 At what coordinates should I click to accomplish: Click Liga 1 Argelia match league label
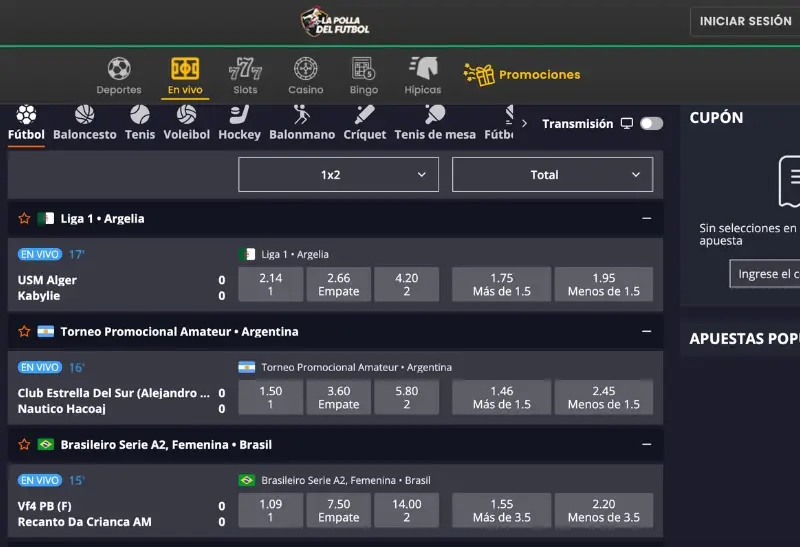click(295, 254)
